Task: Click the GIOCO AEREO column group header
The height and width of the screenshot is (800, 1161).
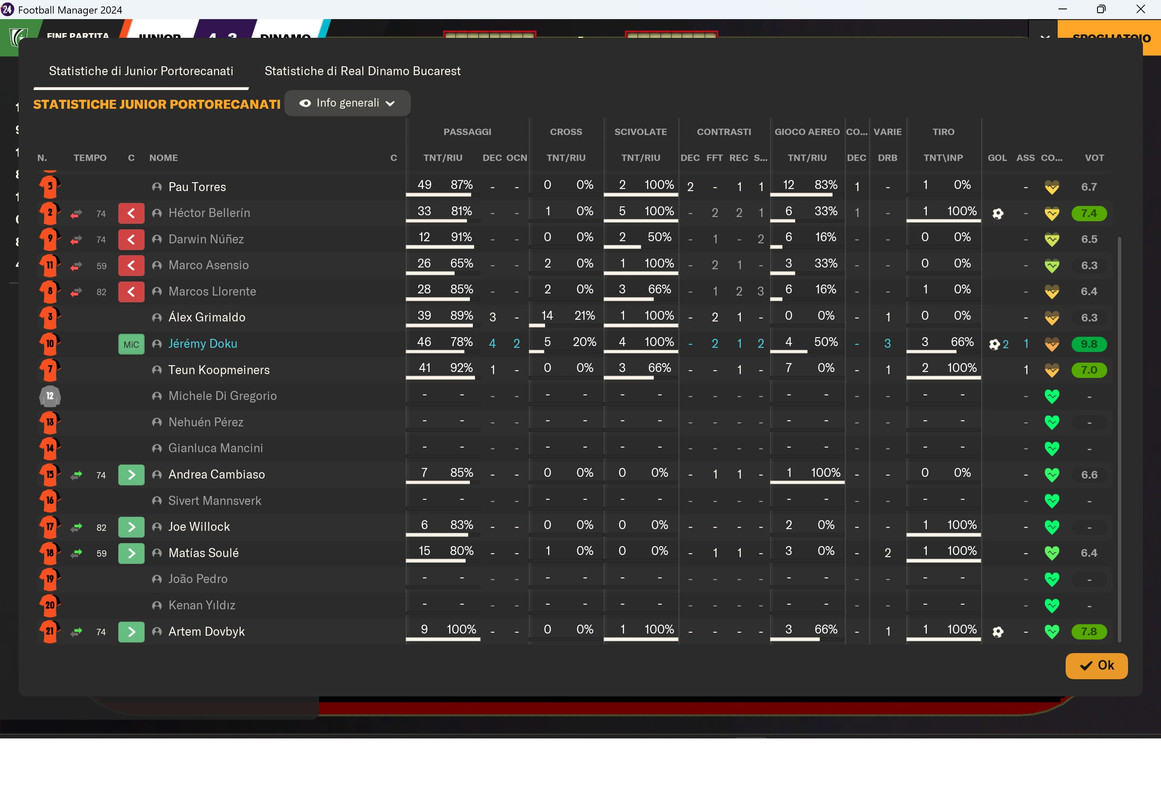Action: [x=807, y=132]
